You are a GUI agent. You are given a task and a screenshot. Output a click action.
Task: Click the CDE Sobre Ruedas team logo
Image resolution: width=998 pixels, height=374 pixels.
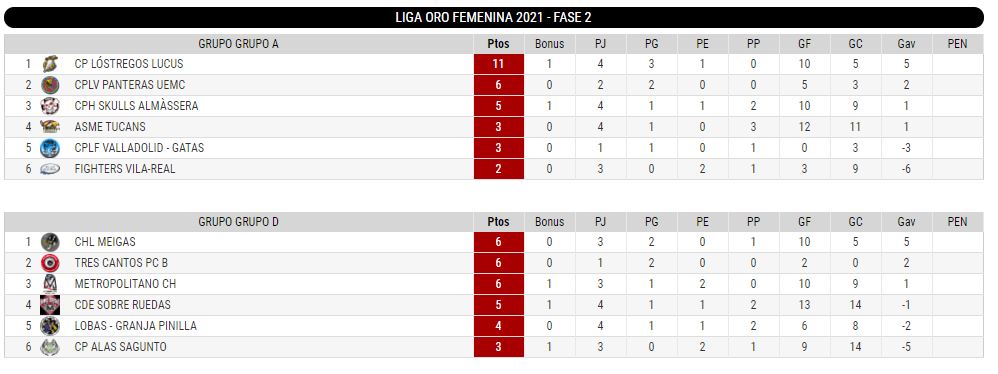tap(50, 305)
